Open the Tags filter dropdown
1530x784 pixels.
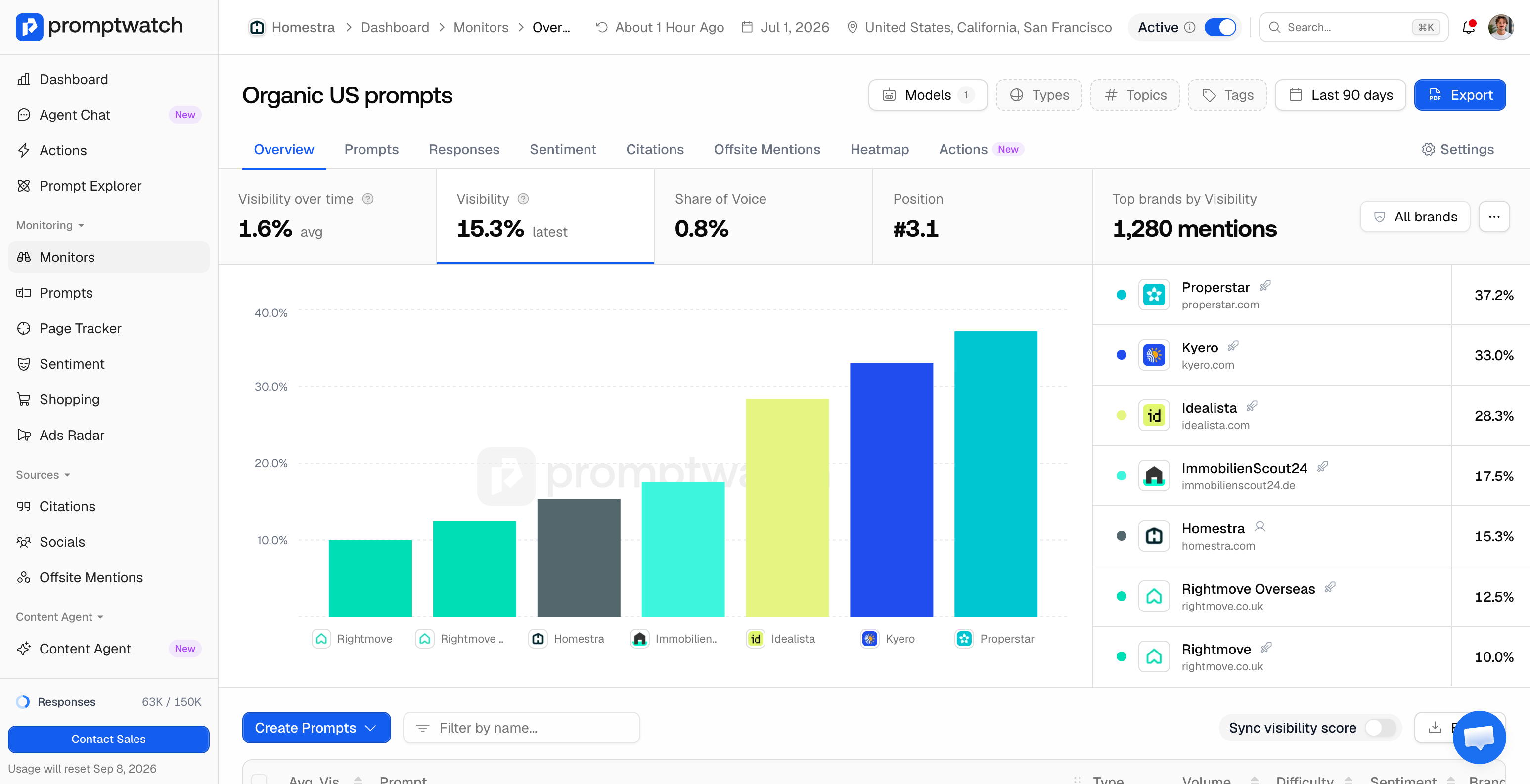[1227, 95]
